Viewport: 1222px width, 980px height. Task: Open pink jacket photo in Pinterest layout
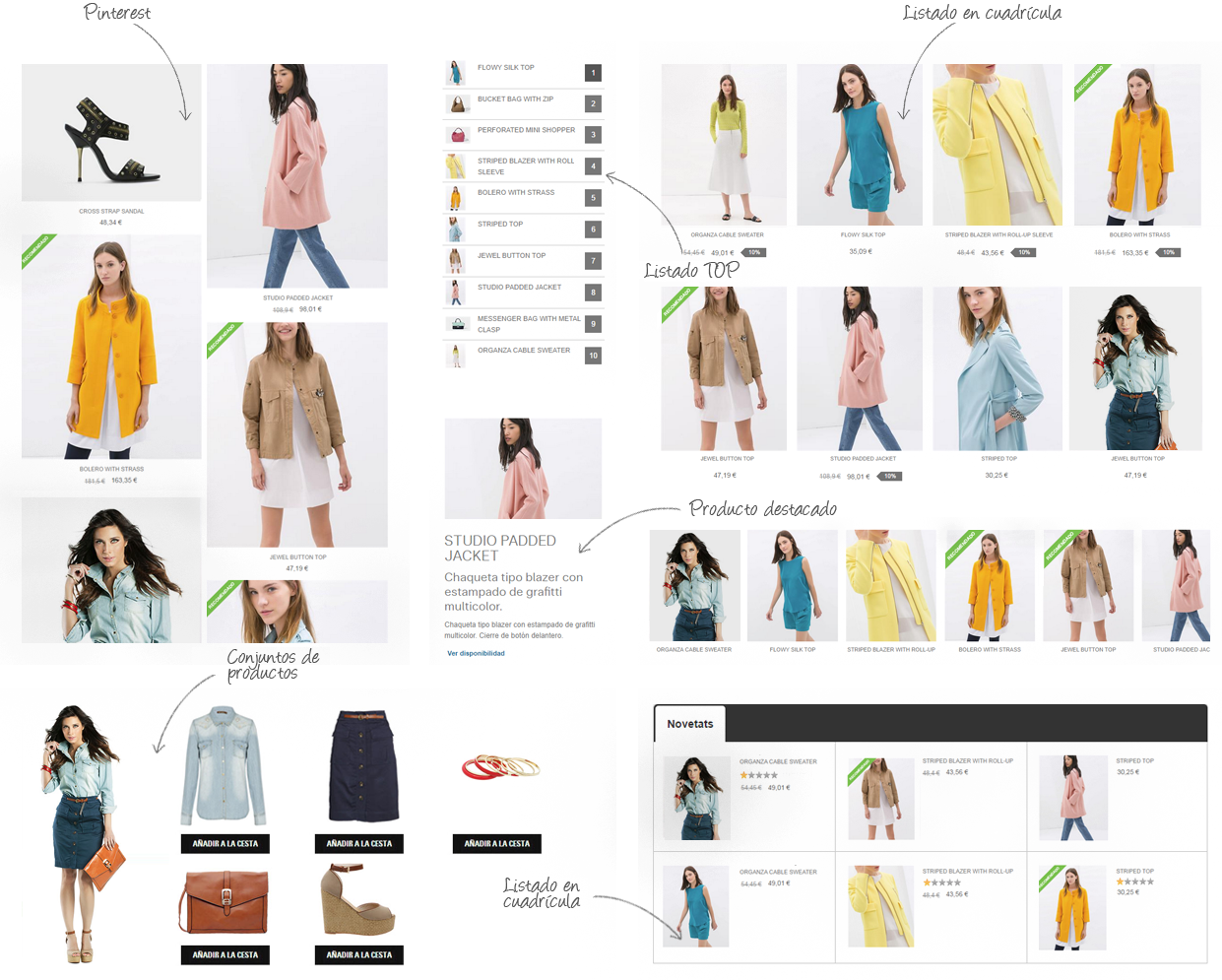point(297,176)
